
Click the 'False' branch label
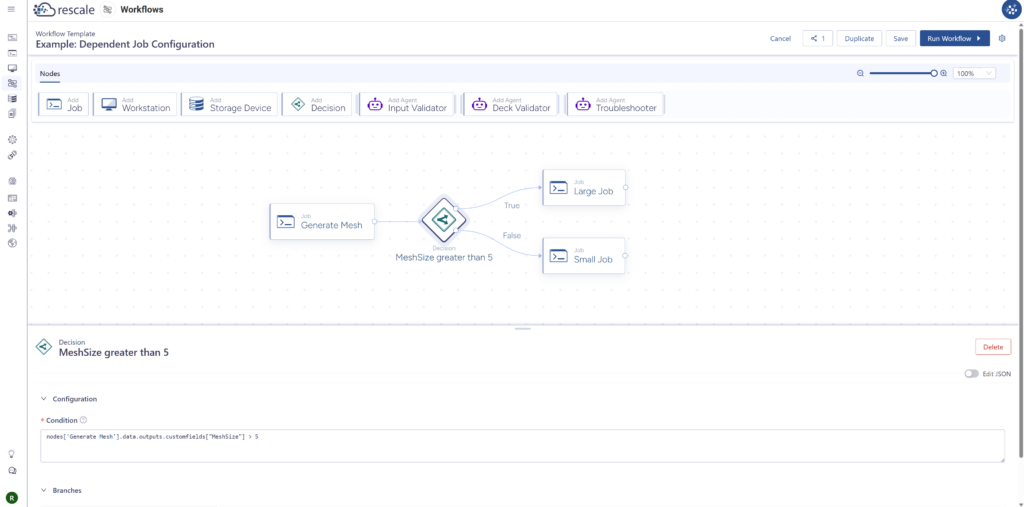click(x=511, y=235)
